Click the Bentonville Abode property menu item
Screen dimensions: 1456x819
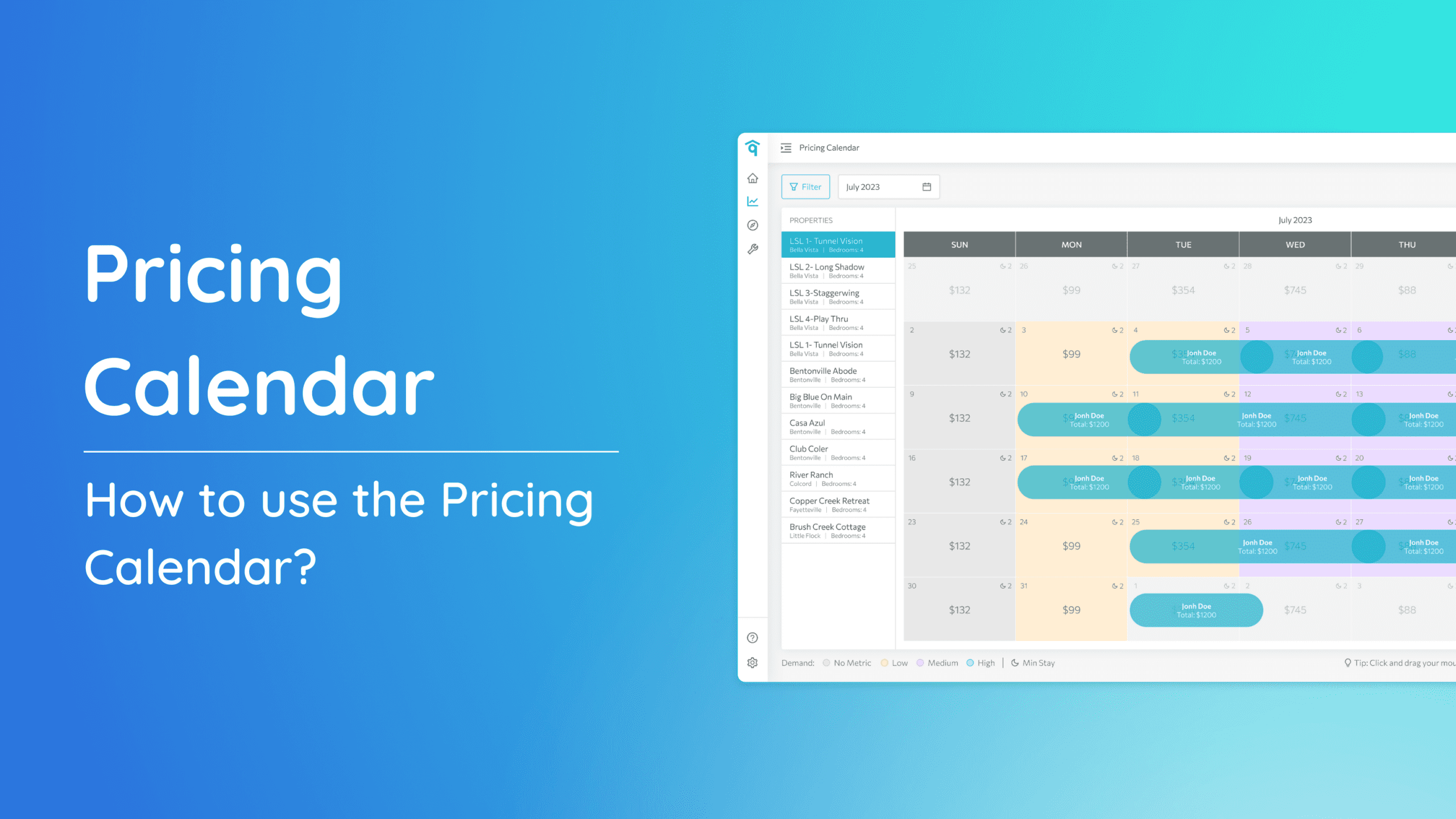point(836,374)
